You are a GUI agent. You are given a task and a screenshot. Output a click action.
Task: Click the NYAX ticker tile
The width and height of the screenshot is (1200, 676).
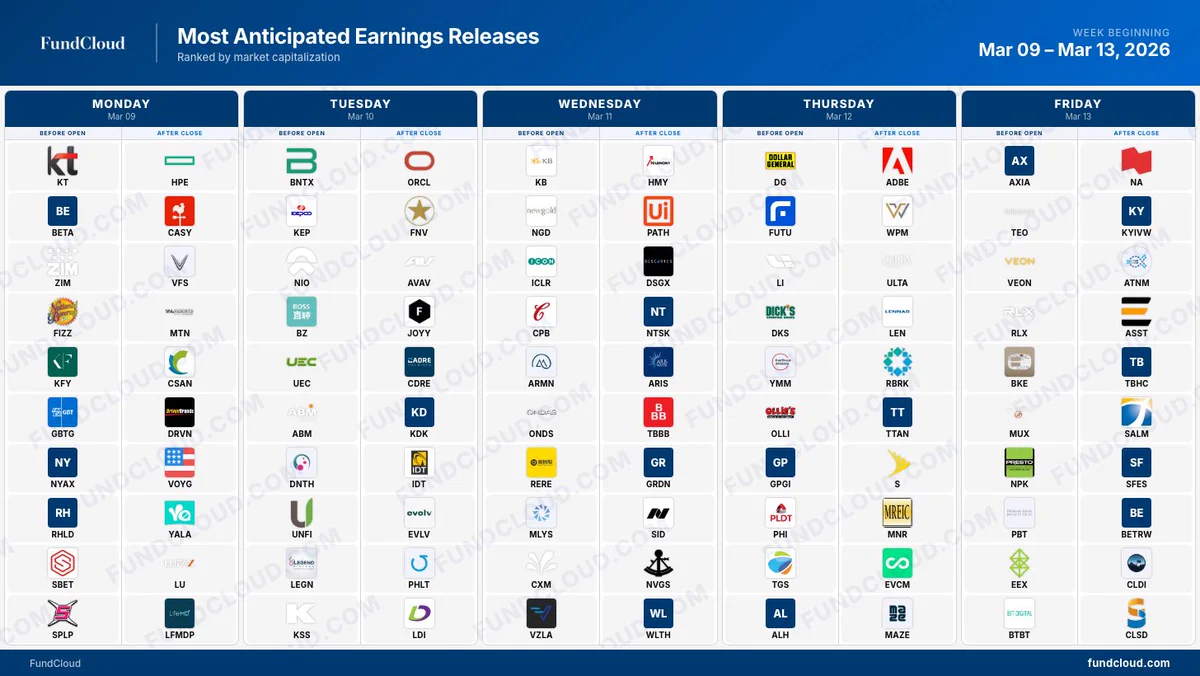click(63, 468)
